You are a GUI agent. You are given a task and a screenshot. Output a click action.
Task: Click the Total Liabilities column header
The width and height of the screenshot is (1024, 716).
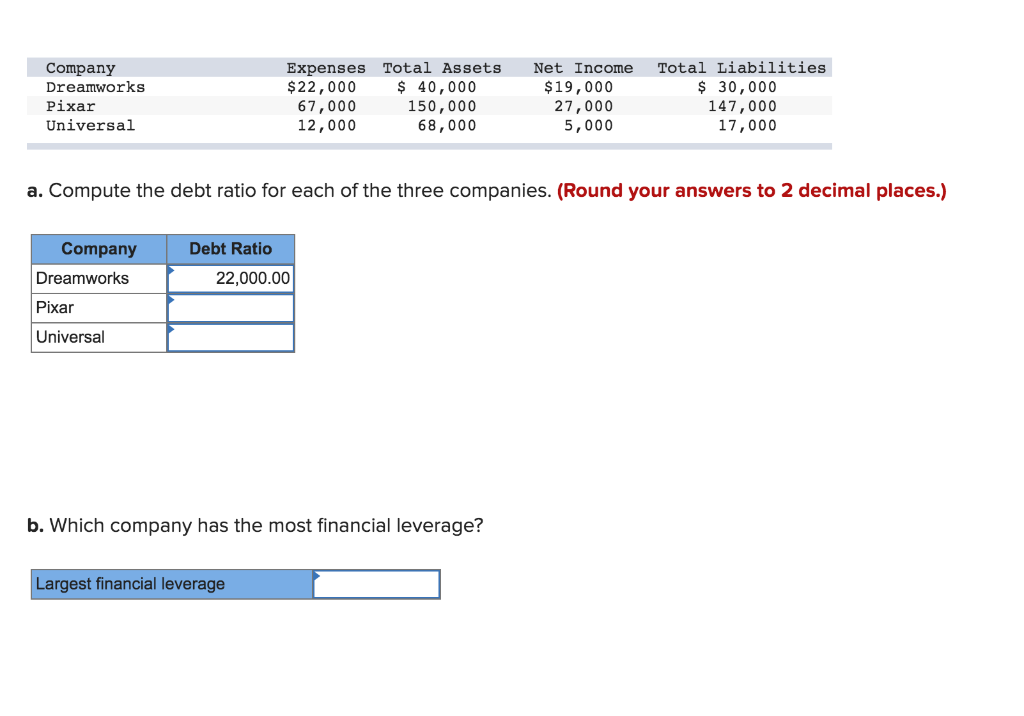pos(741,68)
